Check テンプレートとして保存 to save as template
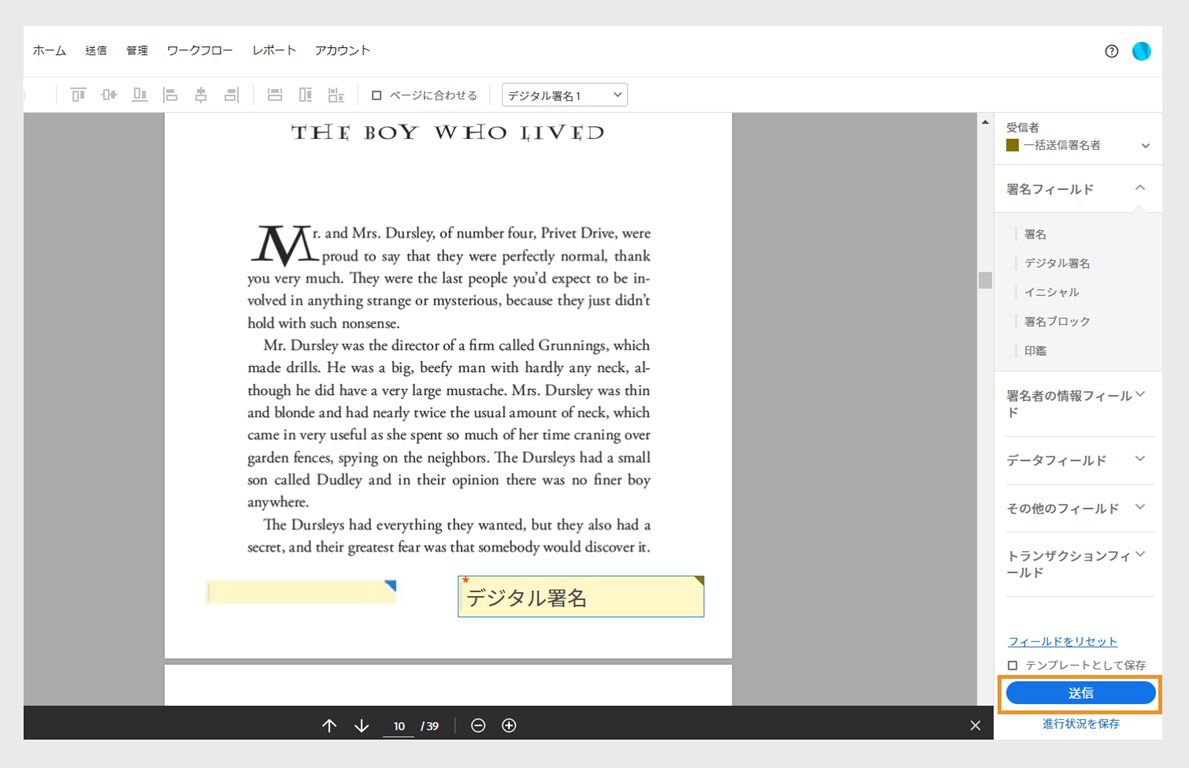The width and height of the screenshot is (1189, 768). point(1013,665)
